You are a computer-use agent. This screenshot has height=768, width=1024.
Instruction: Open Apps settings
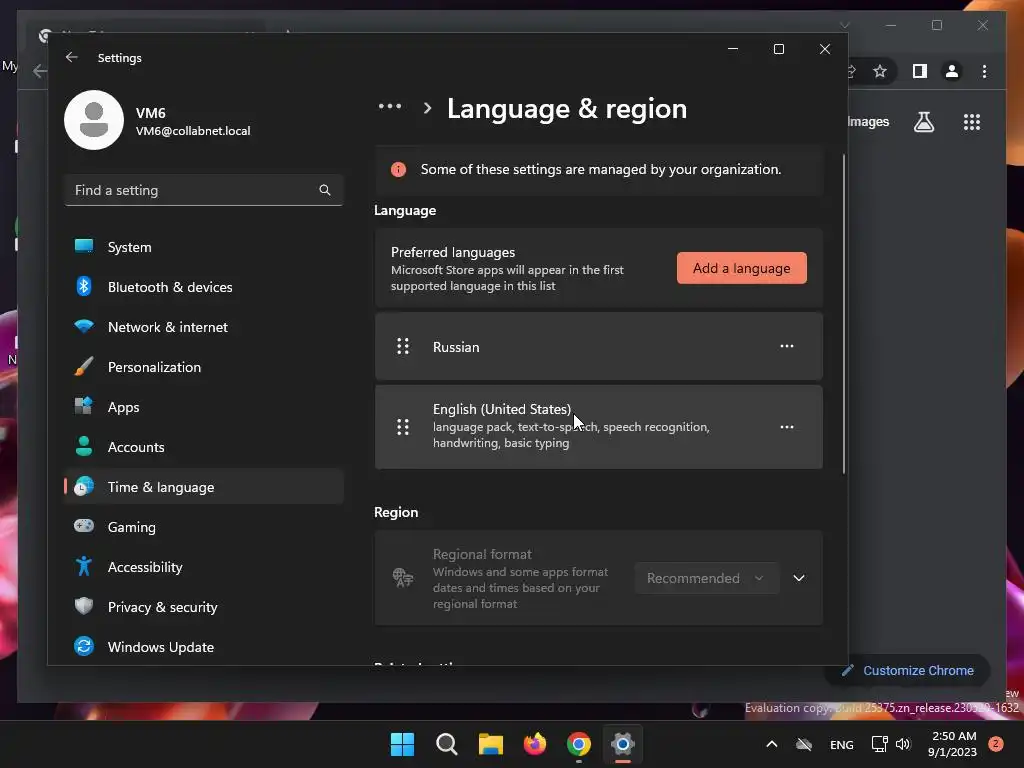204,407
